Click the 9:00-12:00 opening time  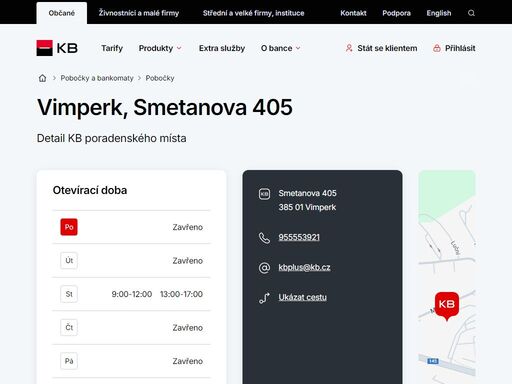(132, 294)
